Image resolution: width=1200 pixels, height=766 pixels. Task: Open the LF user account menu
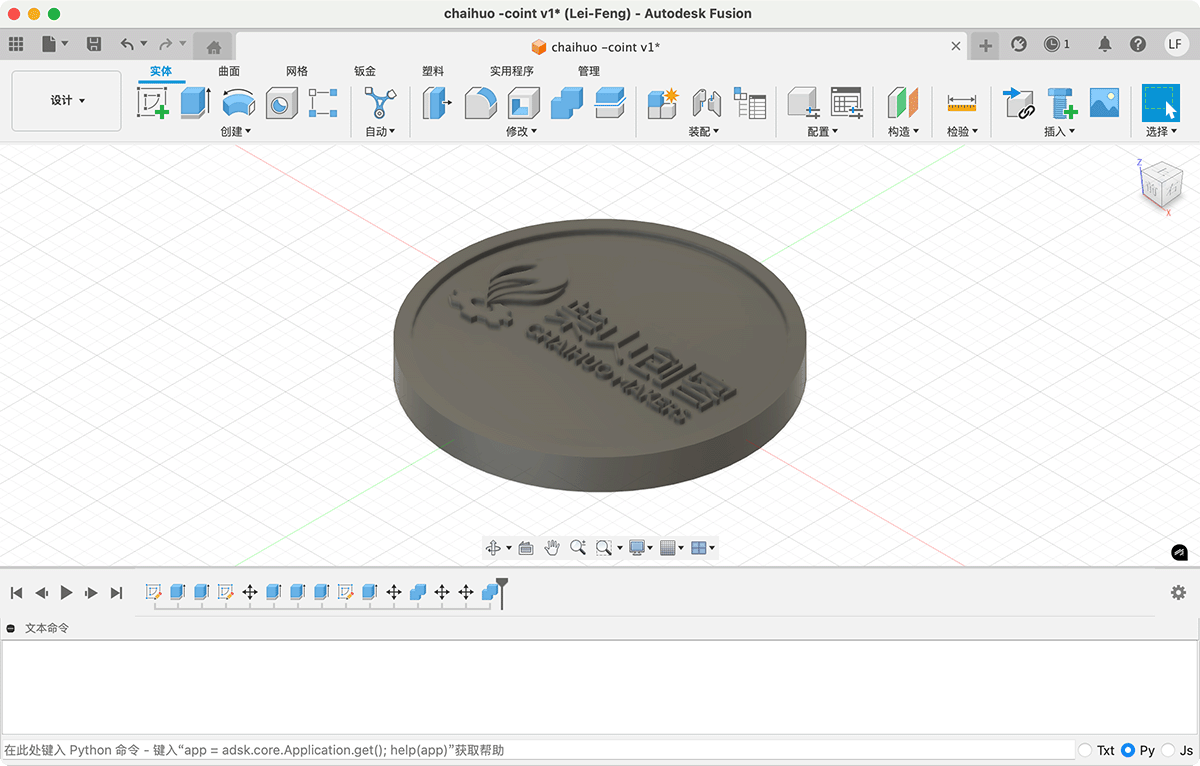pyautogui.click(x=1176, y=44)
